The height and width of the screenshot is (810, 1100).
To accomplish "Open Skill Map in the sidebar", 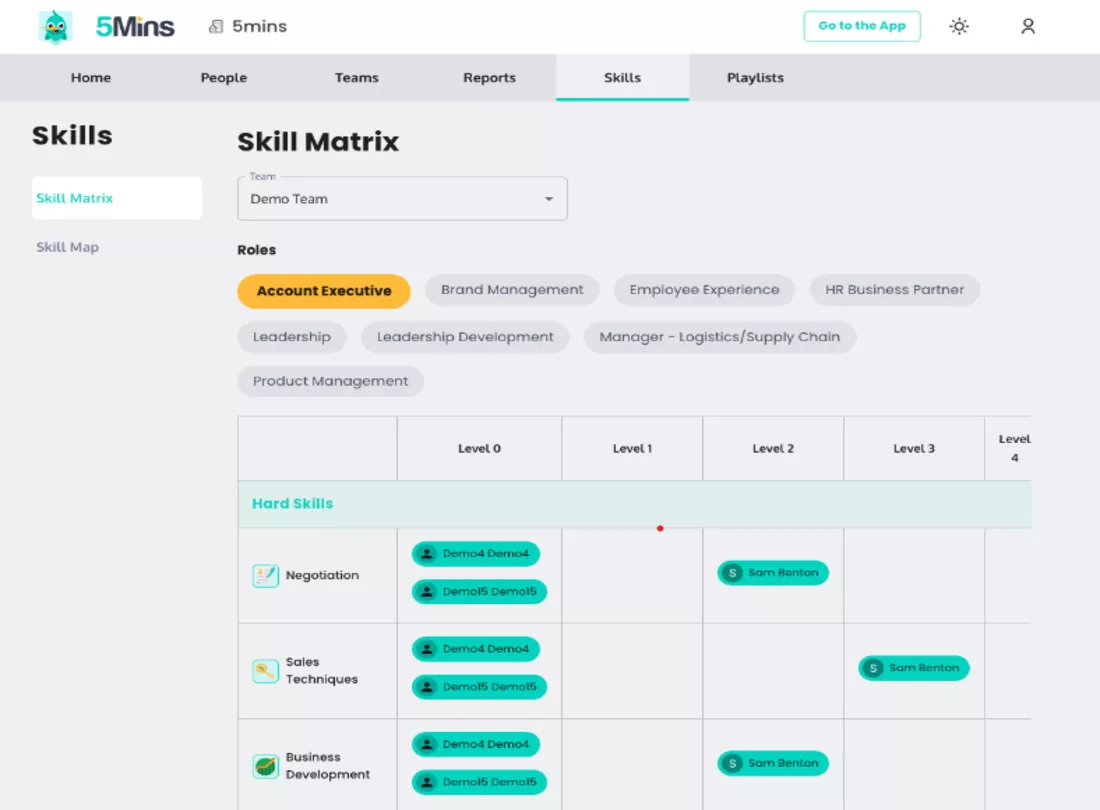I will tap(67, 247).
